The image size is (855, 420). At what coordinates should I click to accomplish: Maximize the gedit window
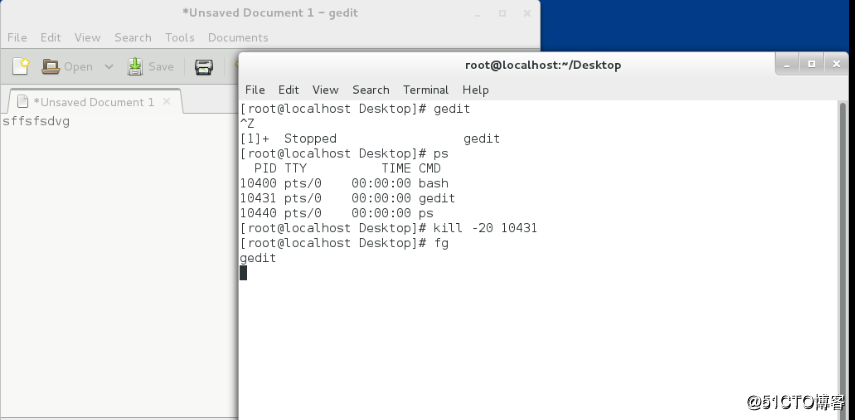point(502,14)
